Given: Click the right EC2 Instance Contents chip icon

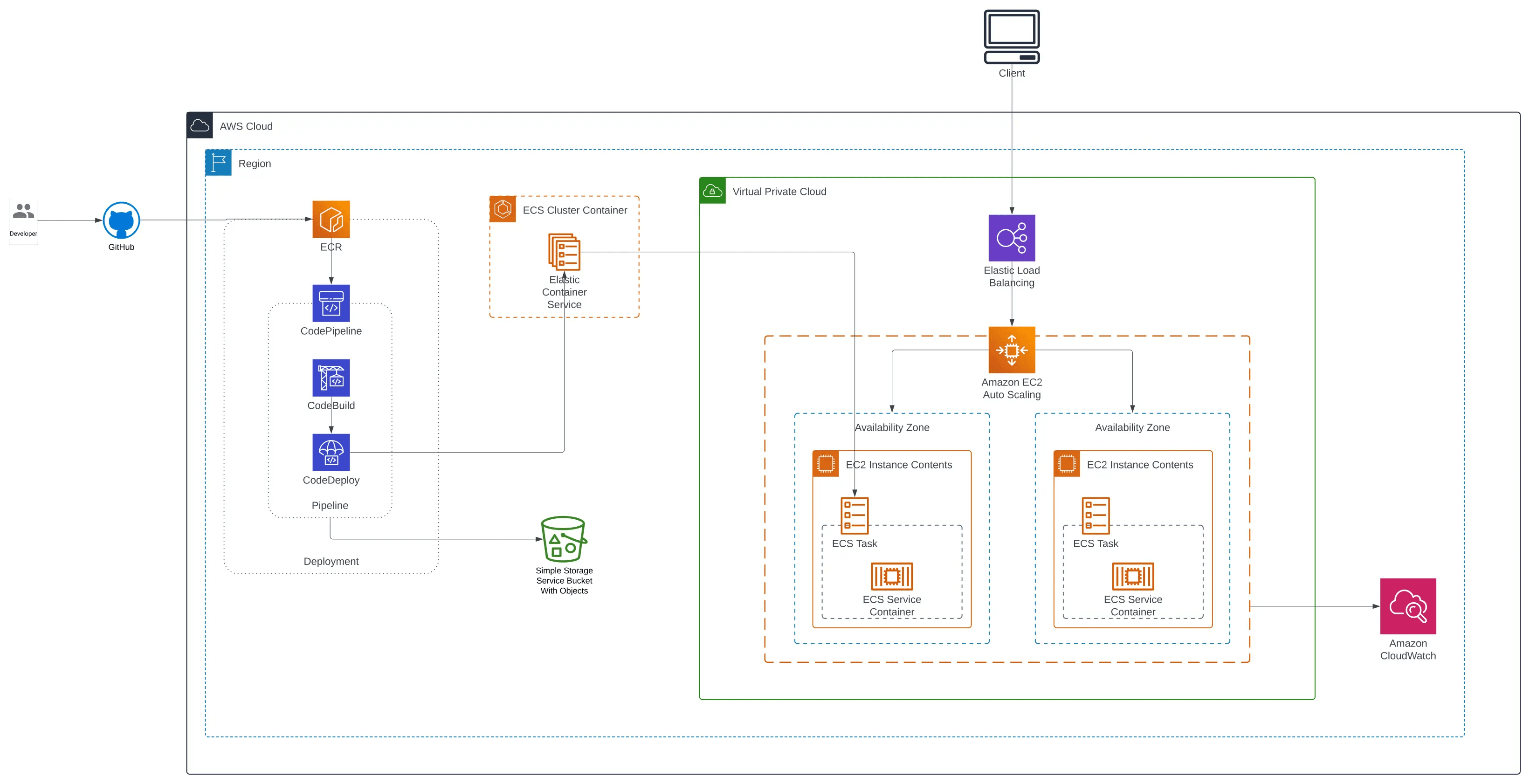Looking at the screenshot, I should click(x=1067, y=464).
